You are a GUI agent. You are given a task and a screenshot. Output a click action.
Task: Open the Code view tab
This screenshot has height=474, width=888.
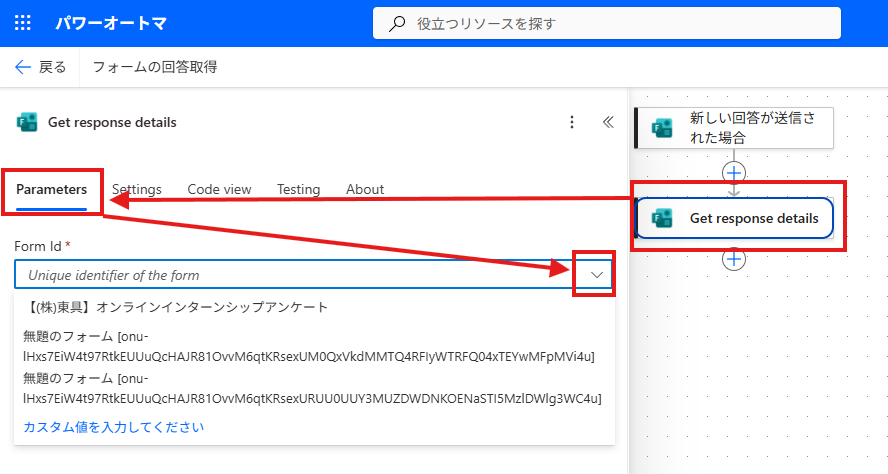pos(219,190)
